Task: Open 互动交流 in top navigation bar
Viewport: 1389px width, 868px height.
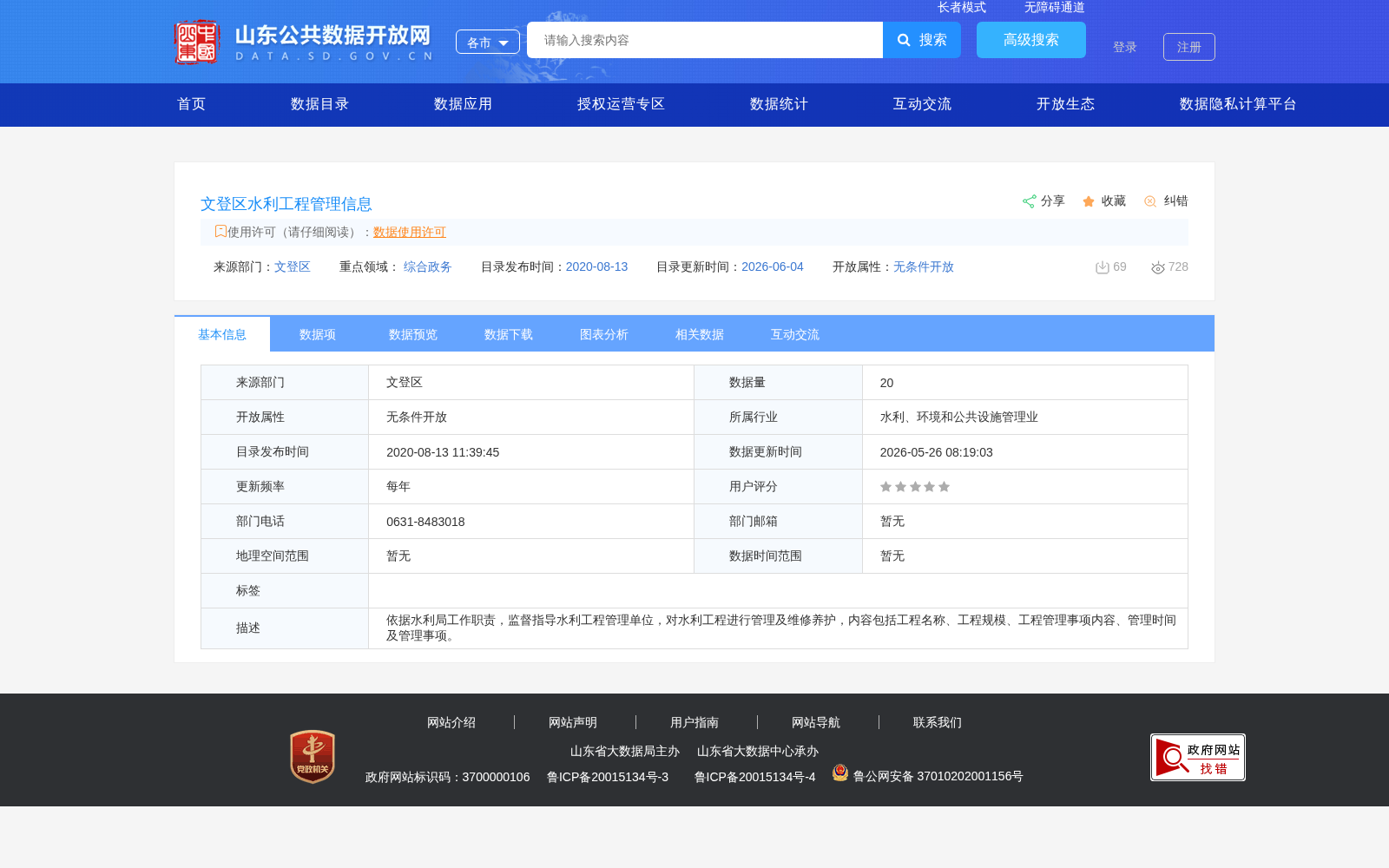Action: tap(922, 104)
